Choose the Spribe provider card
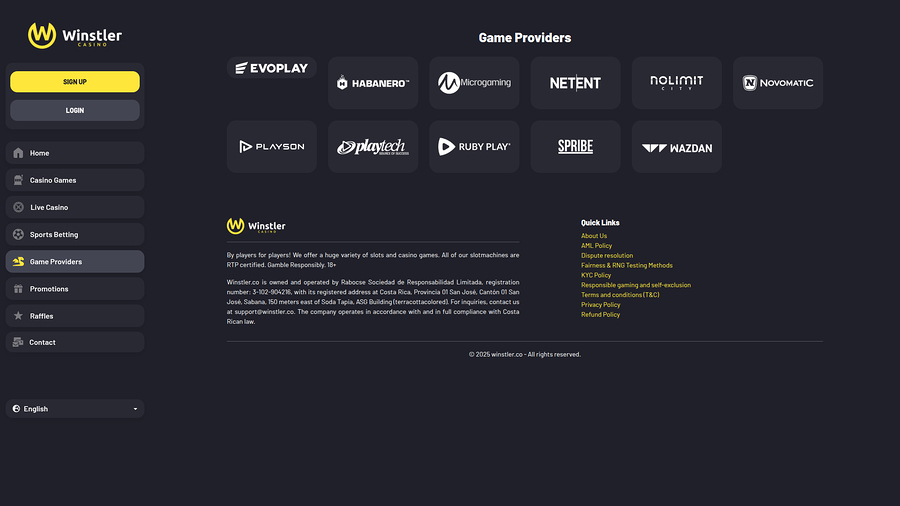 pyautogui.click(x=575, y=147)
